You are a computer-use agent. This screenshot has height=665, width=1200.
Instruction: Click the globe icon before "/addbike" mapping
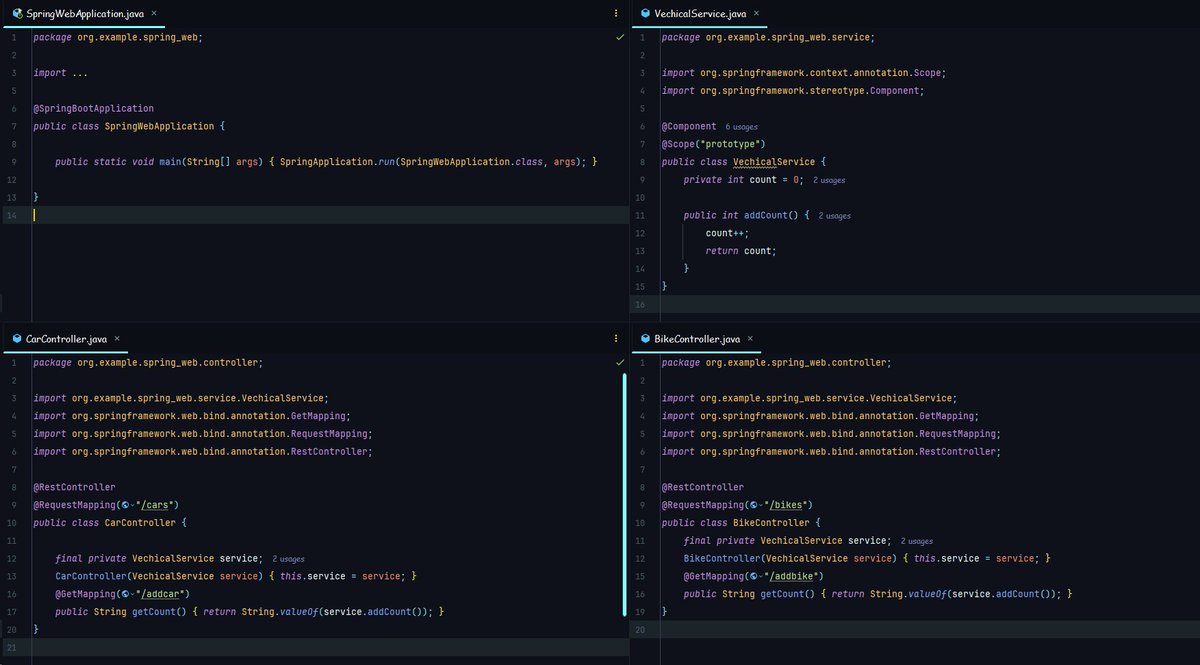point(752,576)
